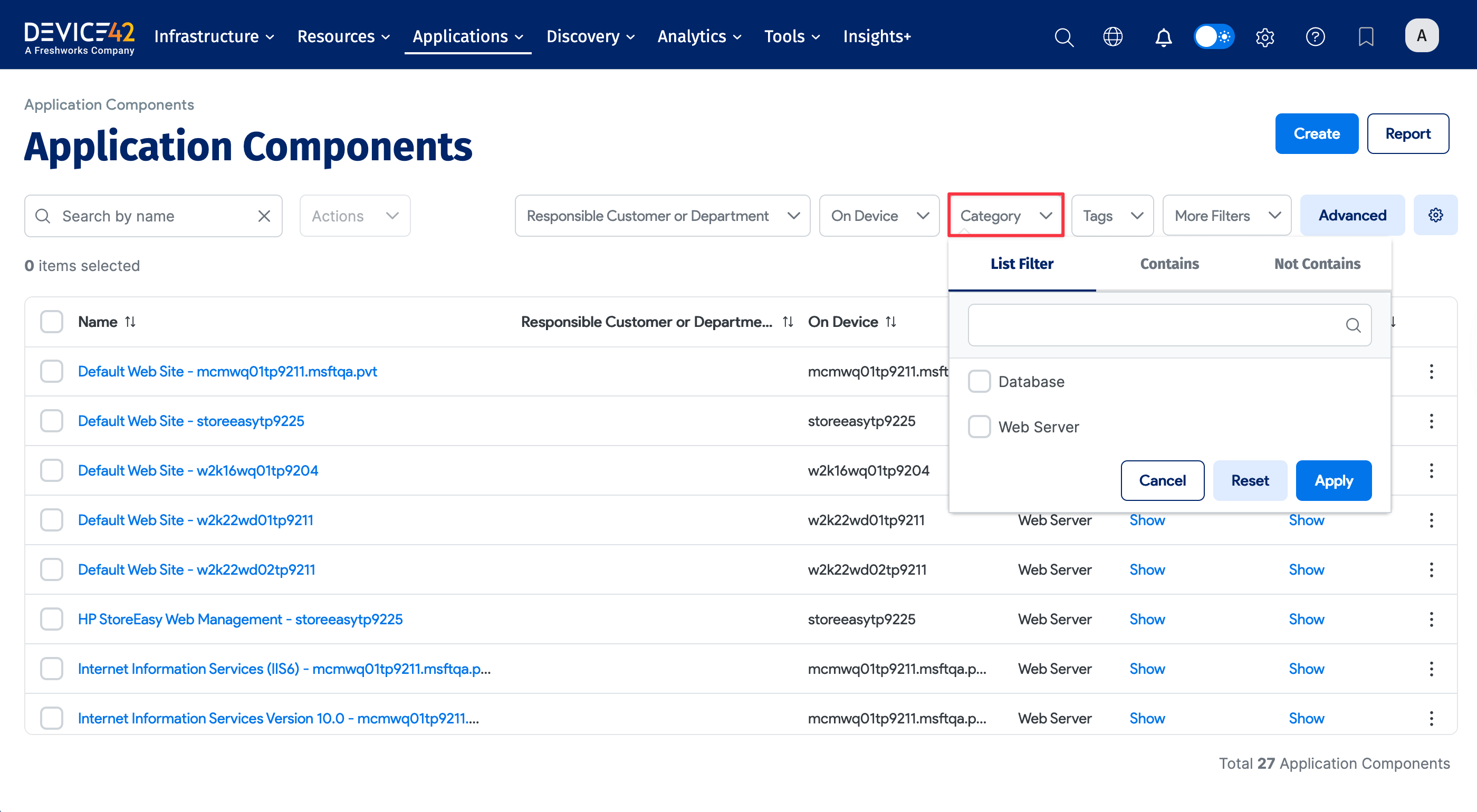Check the Web Server category checkbox
This screenshot has height=812, width=1477.
979,427
